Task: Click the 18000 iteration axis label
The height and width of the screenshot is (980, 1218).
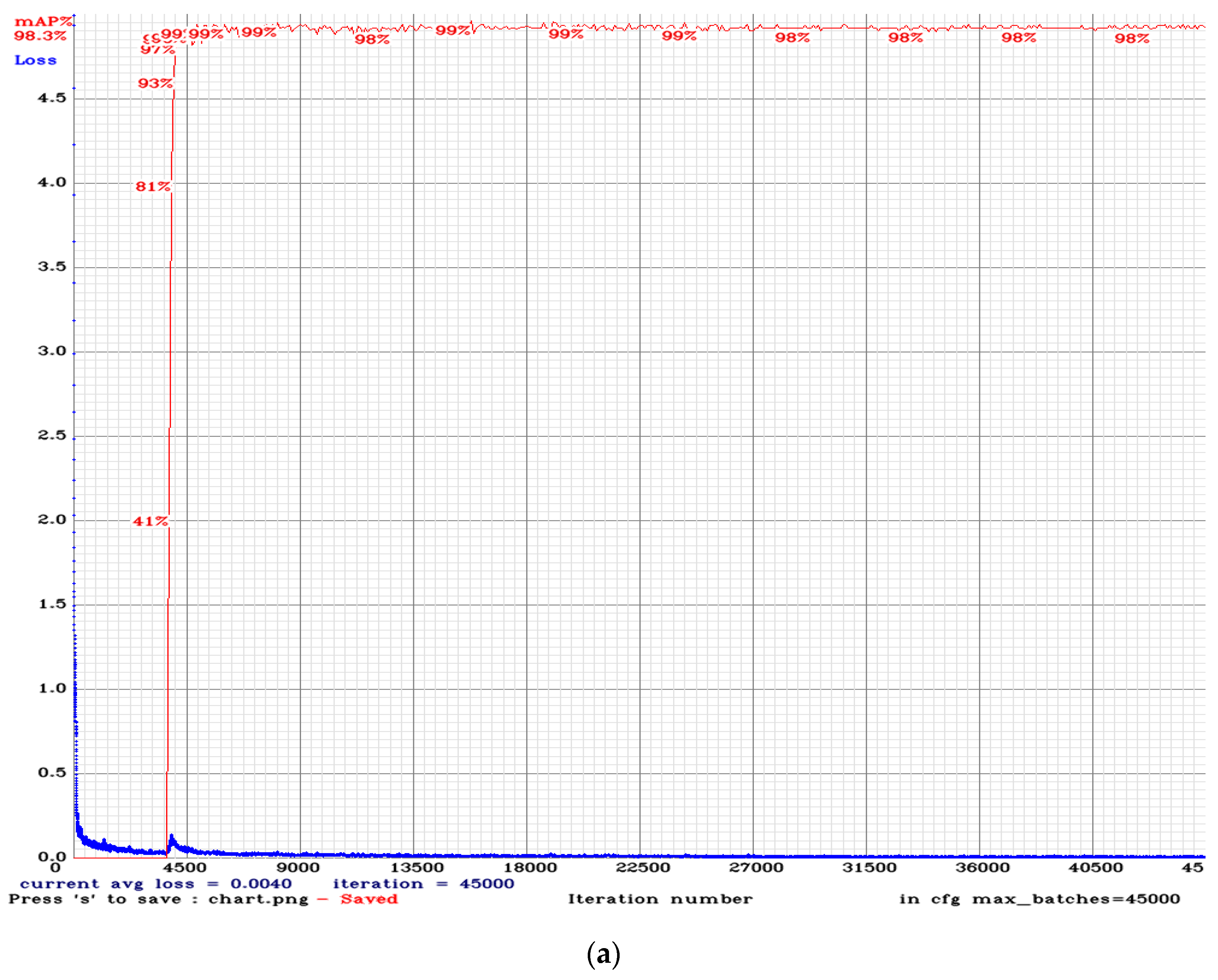Action: pos(531,868)
